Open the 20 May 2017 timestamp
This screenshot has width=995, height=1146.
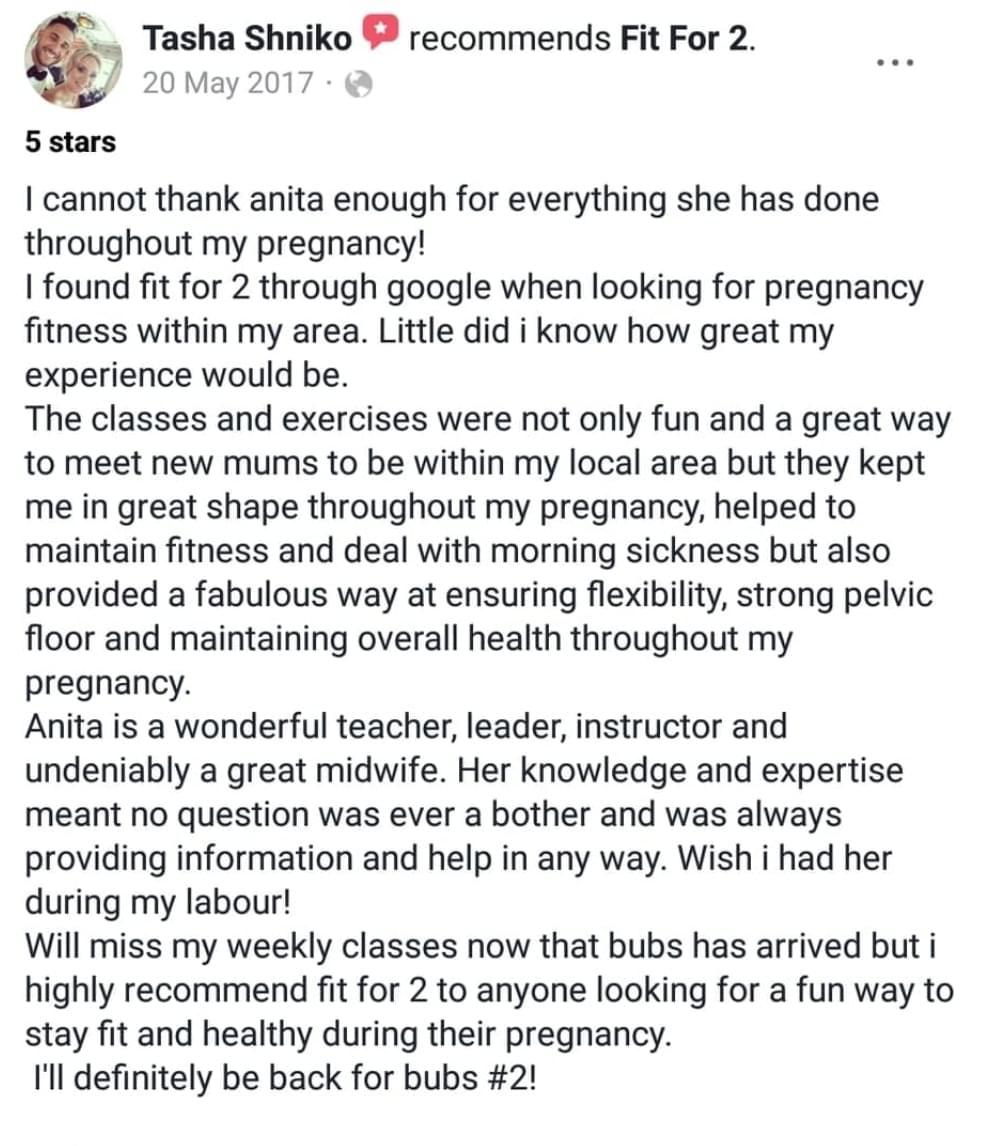[228, 83]
